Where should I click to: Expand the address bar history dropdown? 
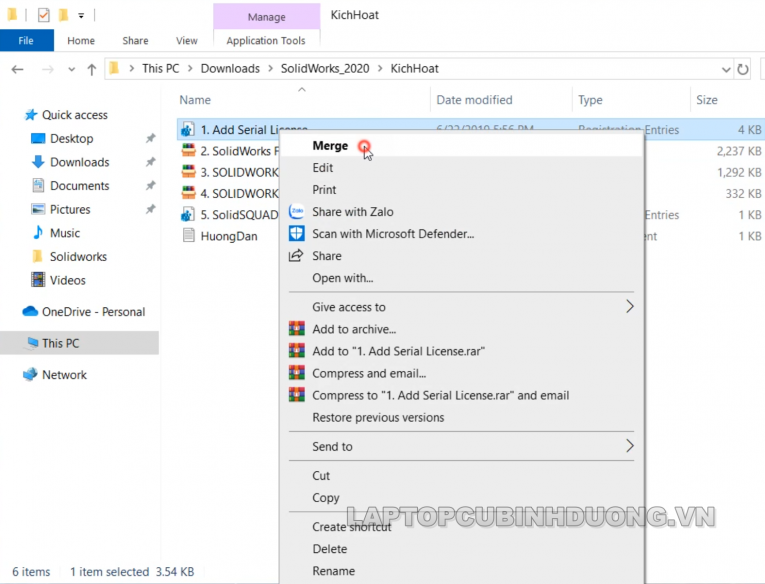[x=726, y=69]
